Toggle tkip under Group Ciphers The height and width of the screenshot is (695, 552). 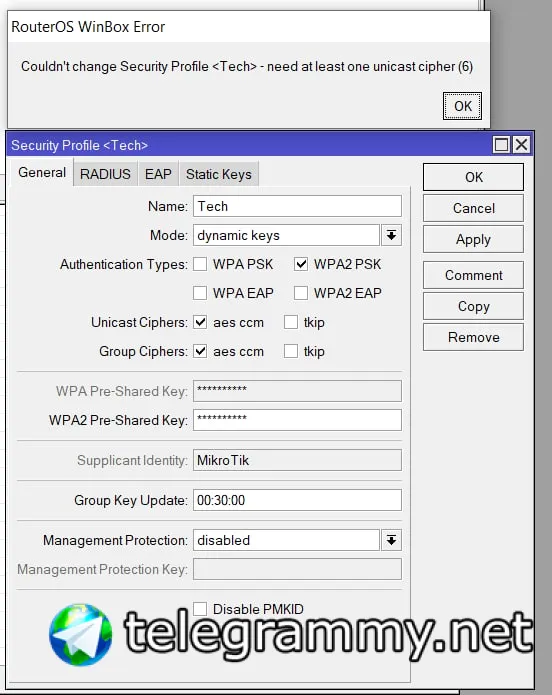tap(291, 351)
